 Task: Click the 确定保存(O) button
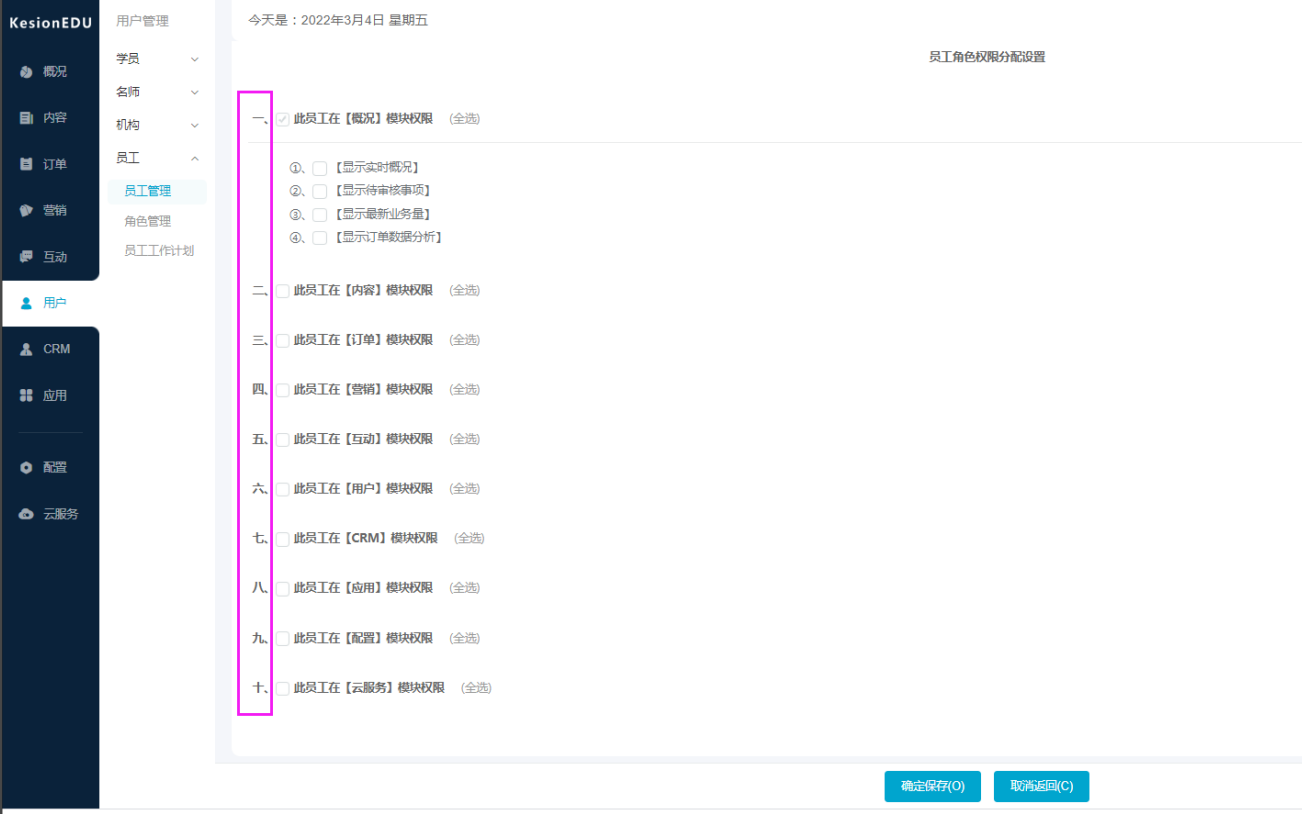(x=932, y=786)
